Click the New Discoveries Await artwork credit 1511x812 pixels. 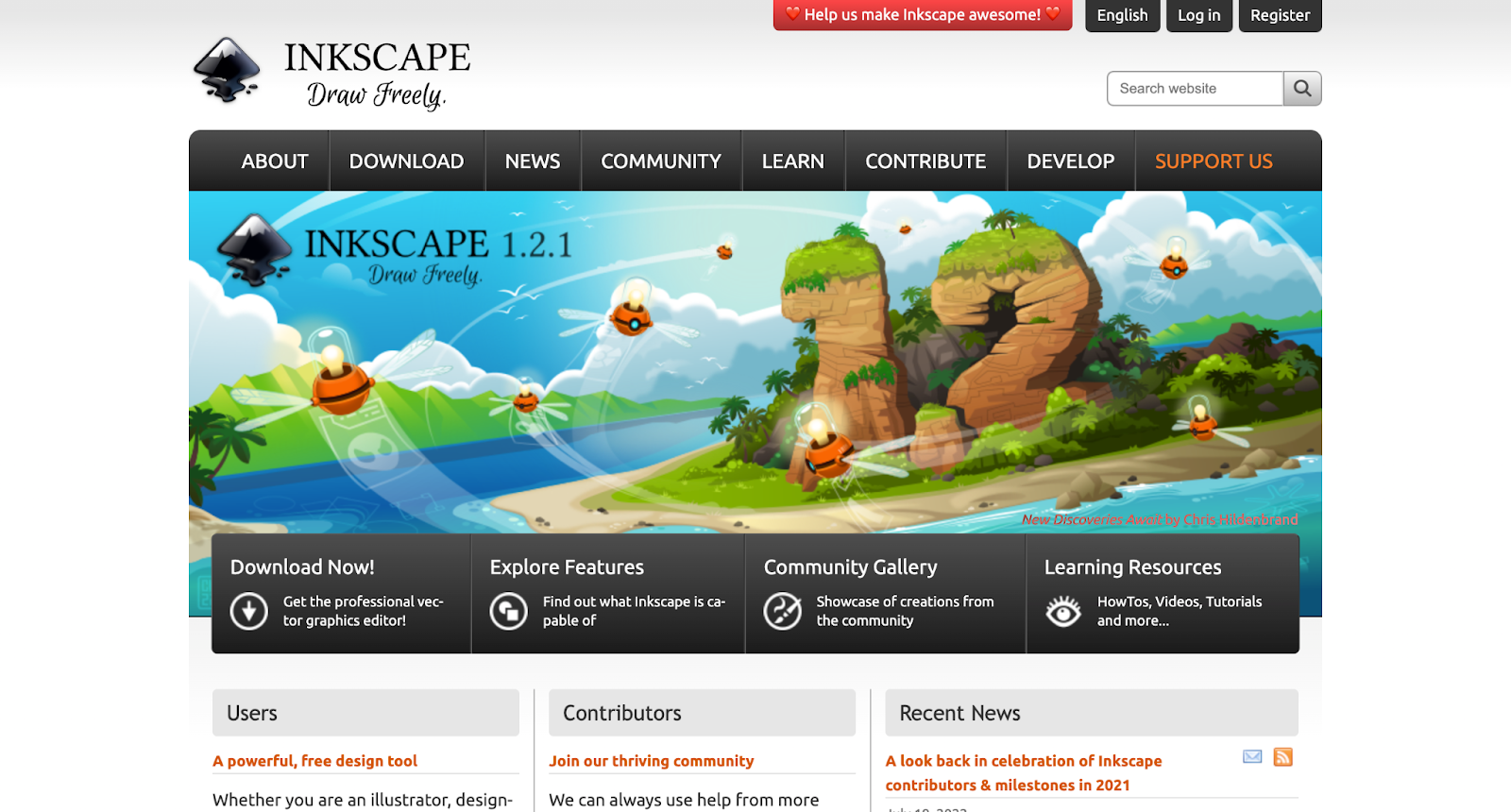(1160, 520)
